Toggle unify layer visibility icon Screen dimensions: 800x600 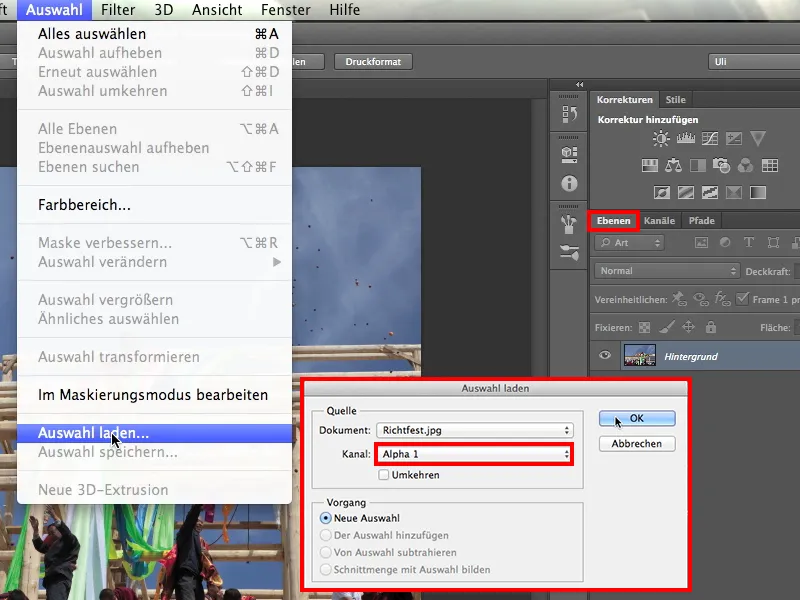tap(701, 299)
